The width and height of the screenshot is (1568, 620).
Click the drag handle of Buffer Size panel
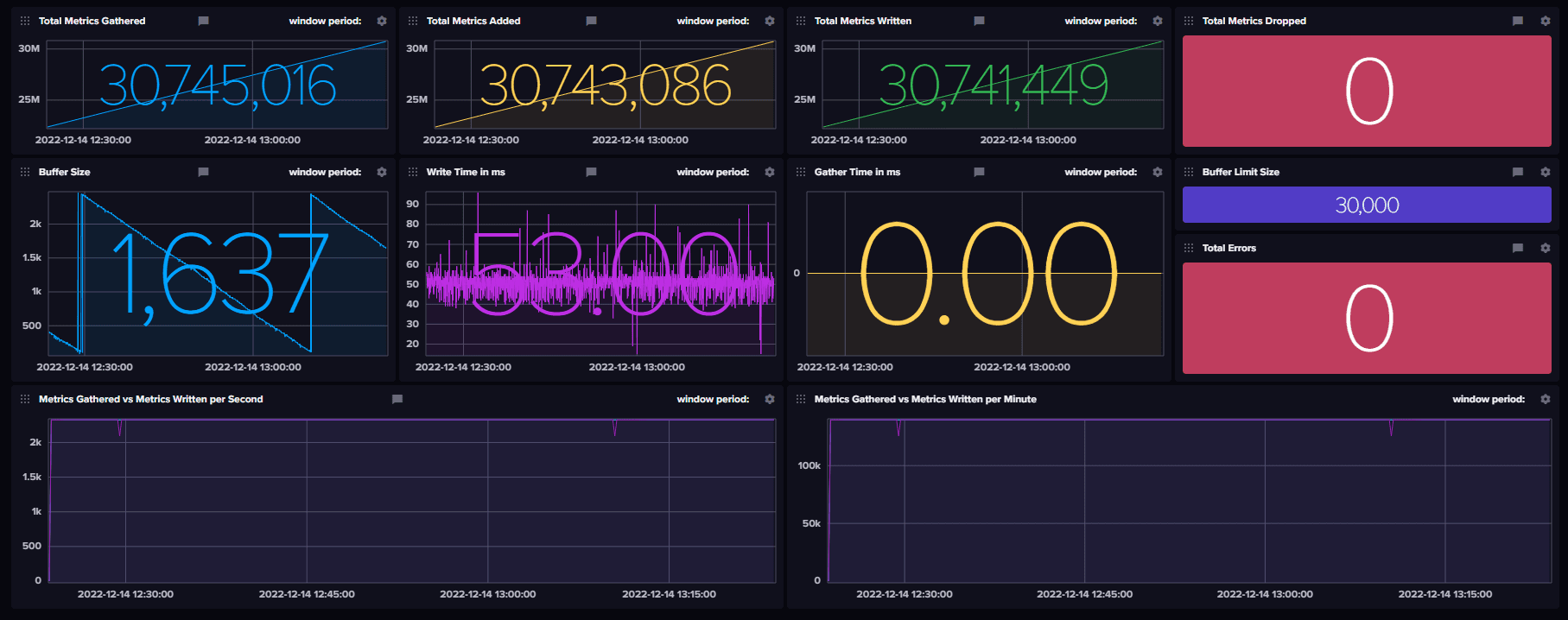pyautogui.click(x=25, y=172)
